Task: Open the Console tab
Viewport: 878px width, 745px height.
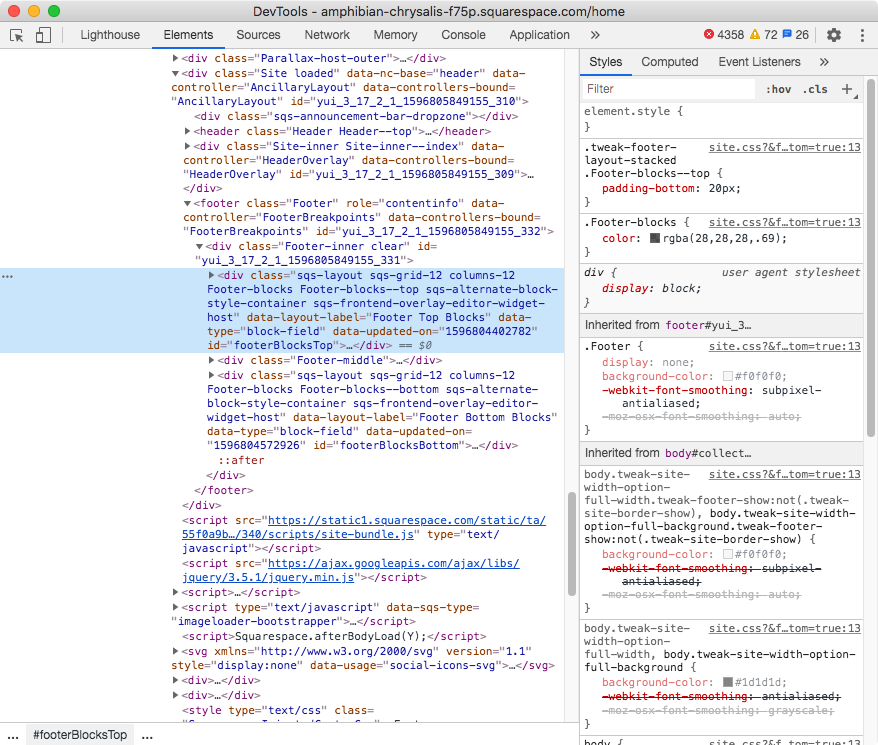Action: pyautogui.click(x=463, y=35)
